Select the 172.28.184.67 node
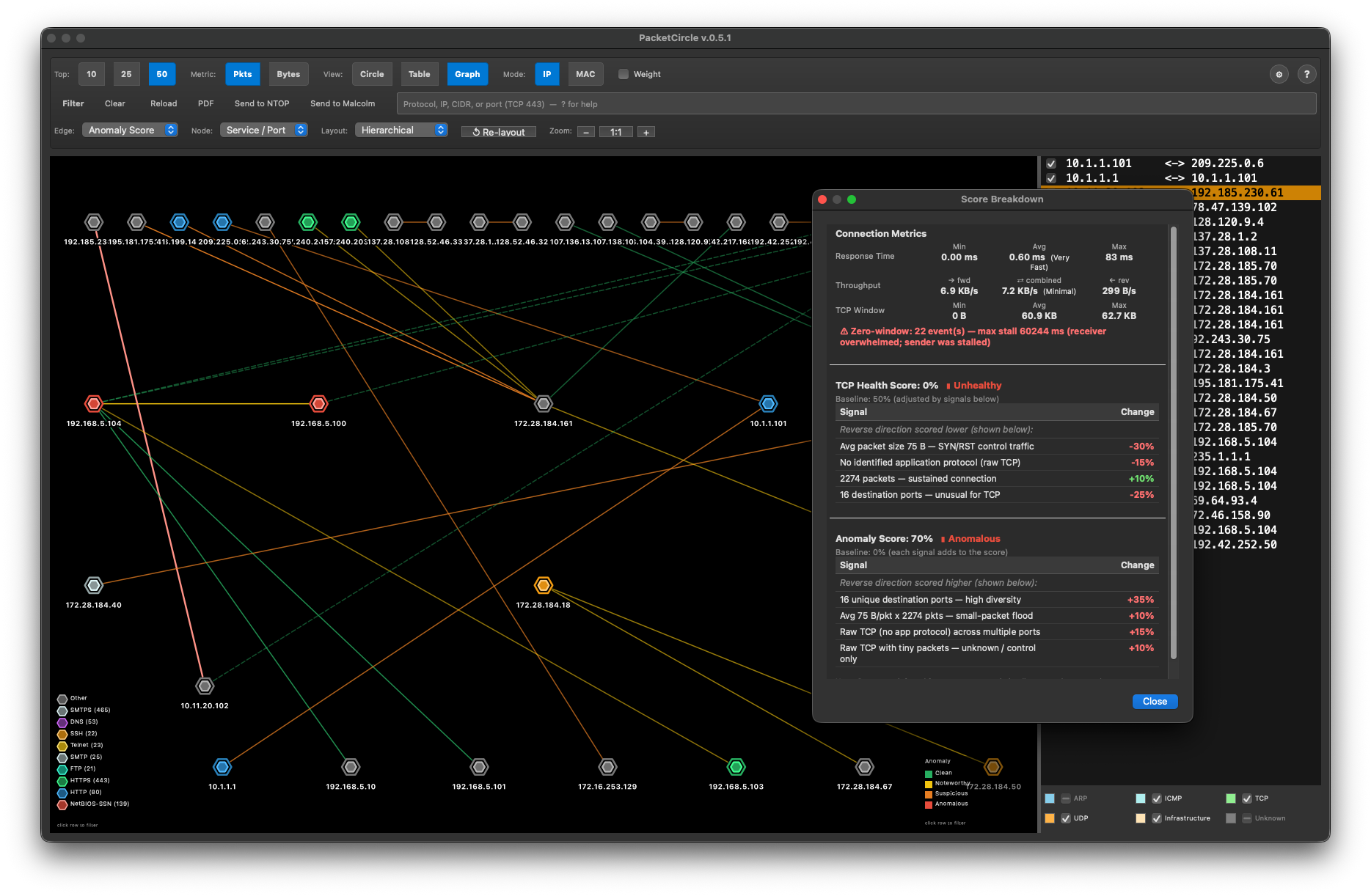The image size is (1371, 896). 865,767
